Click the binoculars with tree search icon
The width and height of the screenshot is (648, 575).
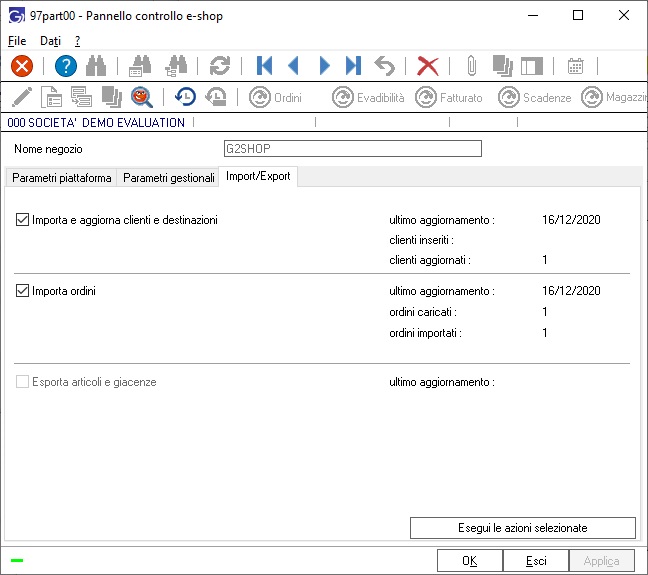pos(176,66)
